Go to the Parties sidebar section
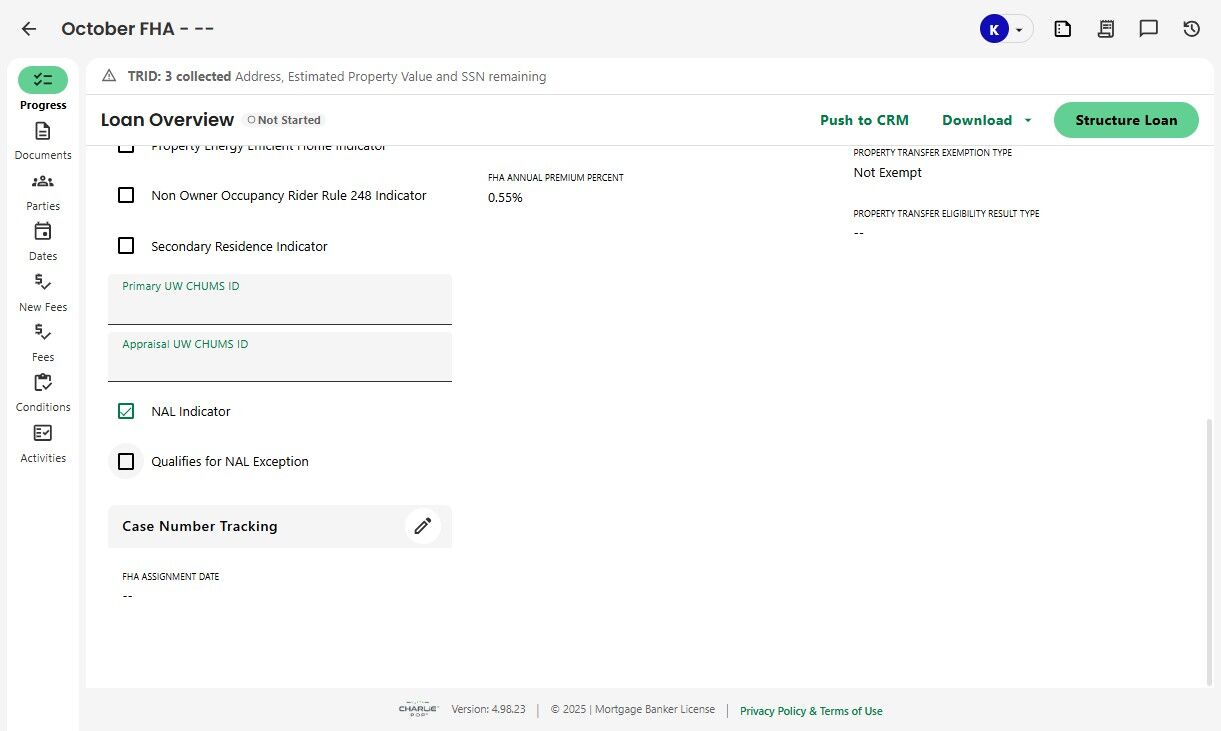 pos(43,191)
